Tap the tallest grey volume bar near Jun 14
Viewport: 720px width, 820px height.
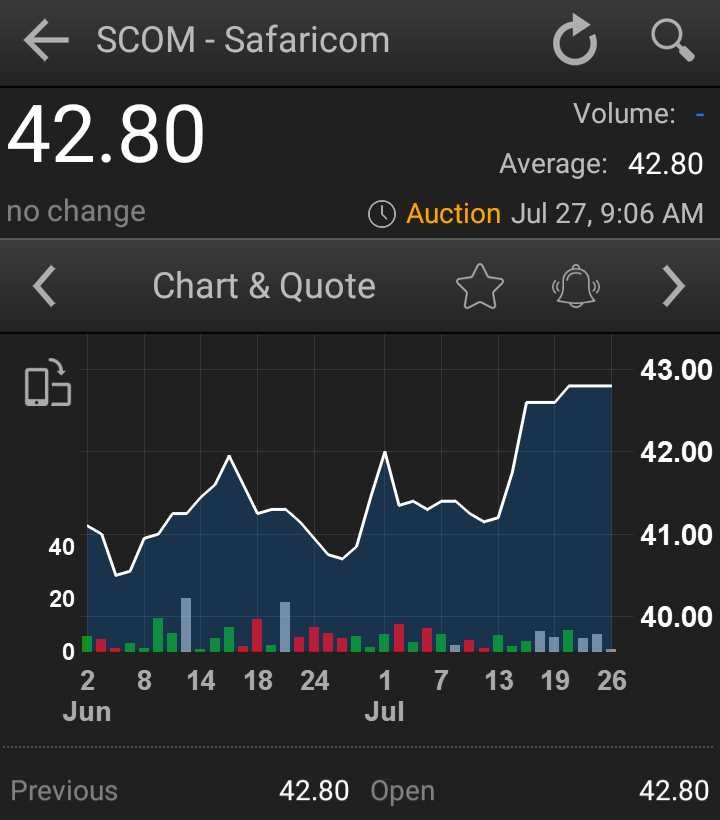click(186, 624)
